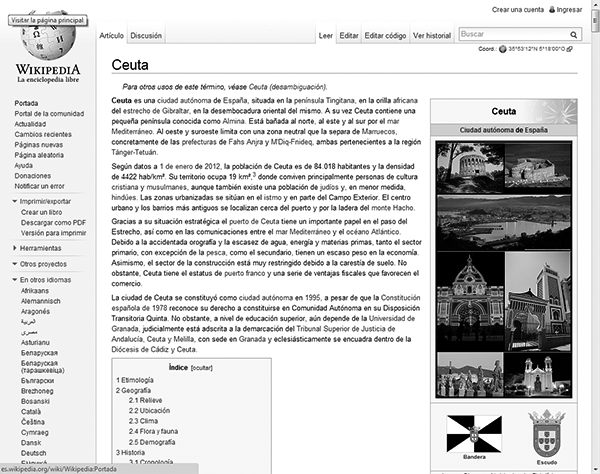Viewport: 600px width, 474px height.
Task: Click the user icon beside Ingresar
Action: click(x=551, y=9)
